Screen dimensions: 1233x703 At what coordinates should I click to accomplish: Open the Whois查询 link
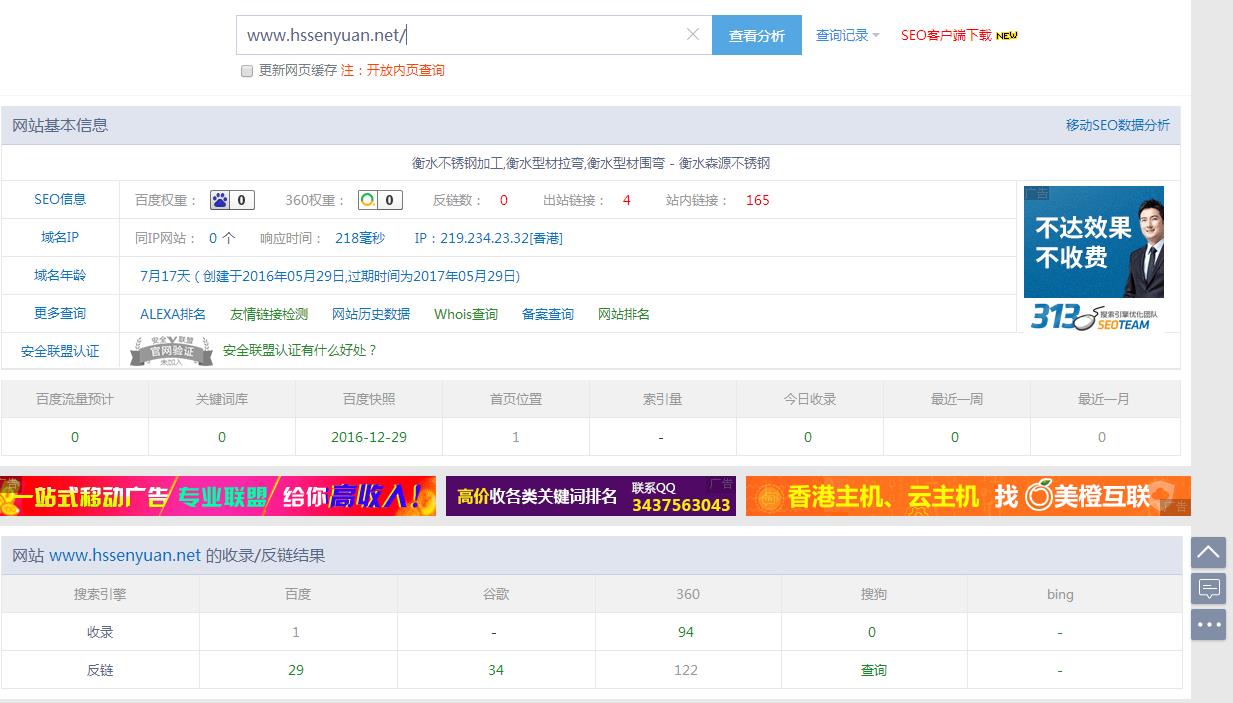465,313
